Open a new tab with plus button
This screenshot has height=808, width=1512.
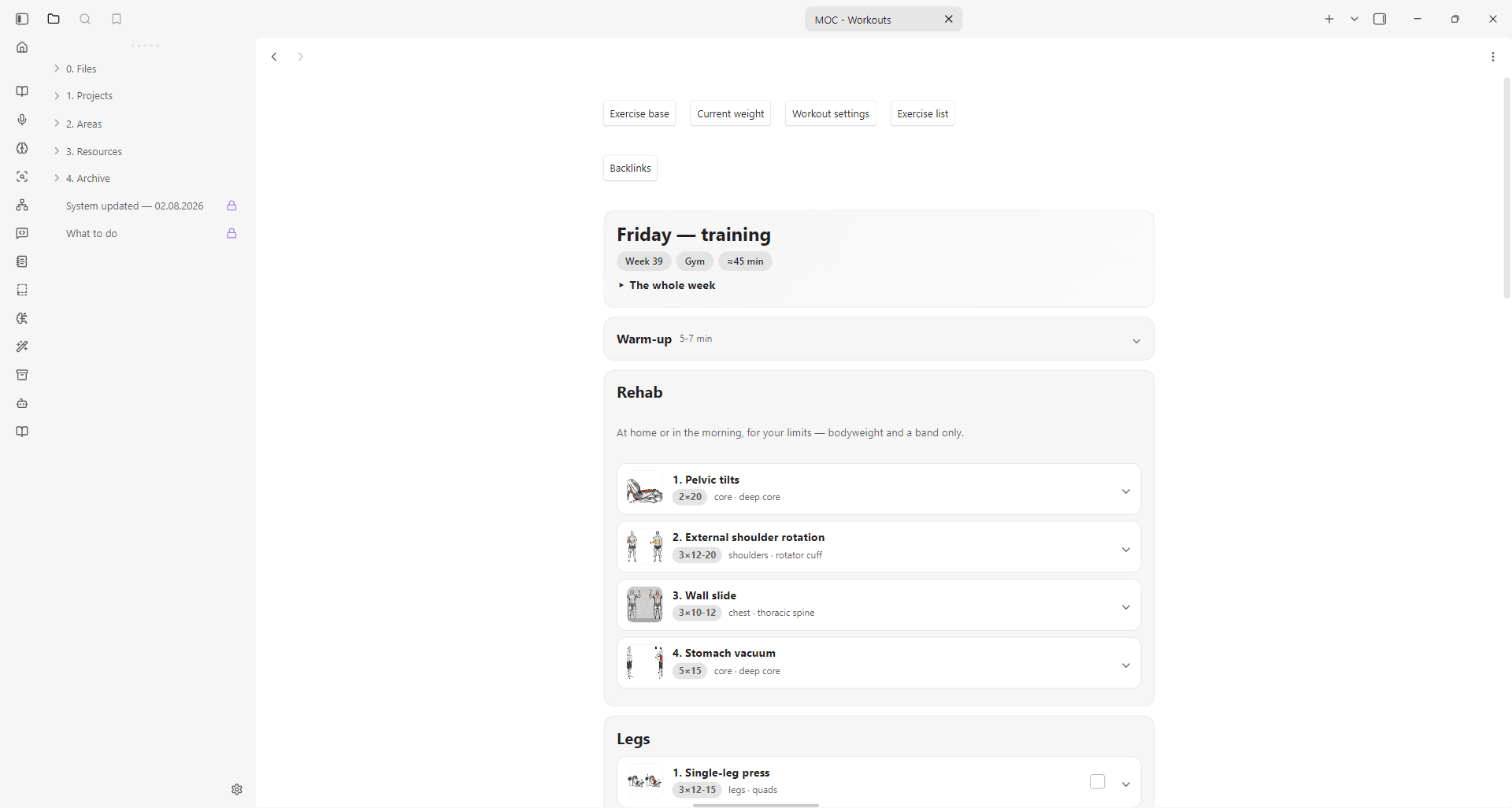(1329, 19)
